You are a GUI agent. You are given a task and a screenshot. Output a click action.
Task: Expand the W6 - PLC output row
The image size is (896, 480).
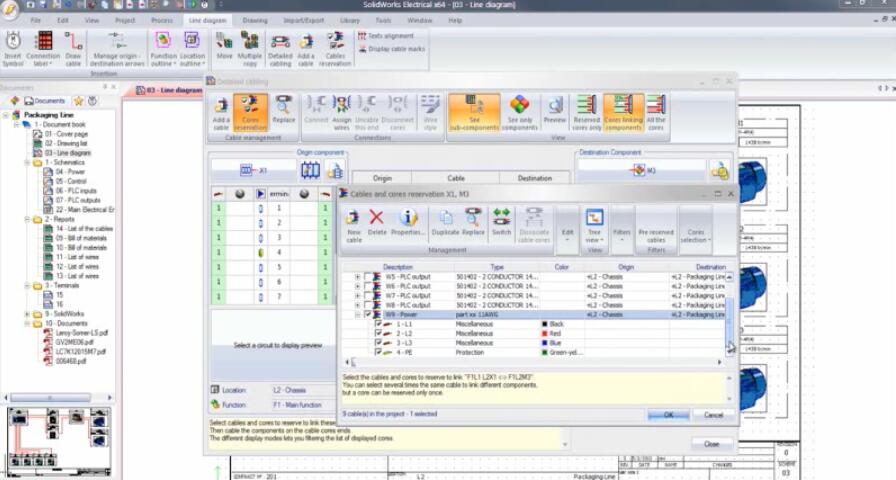(357, 286)
